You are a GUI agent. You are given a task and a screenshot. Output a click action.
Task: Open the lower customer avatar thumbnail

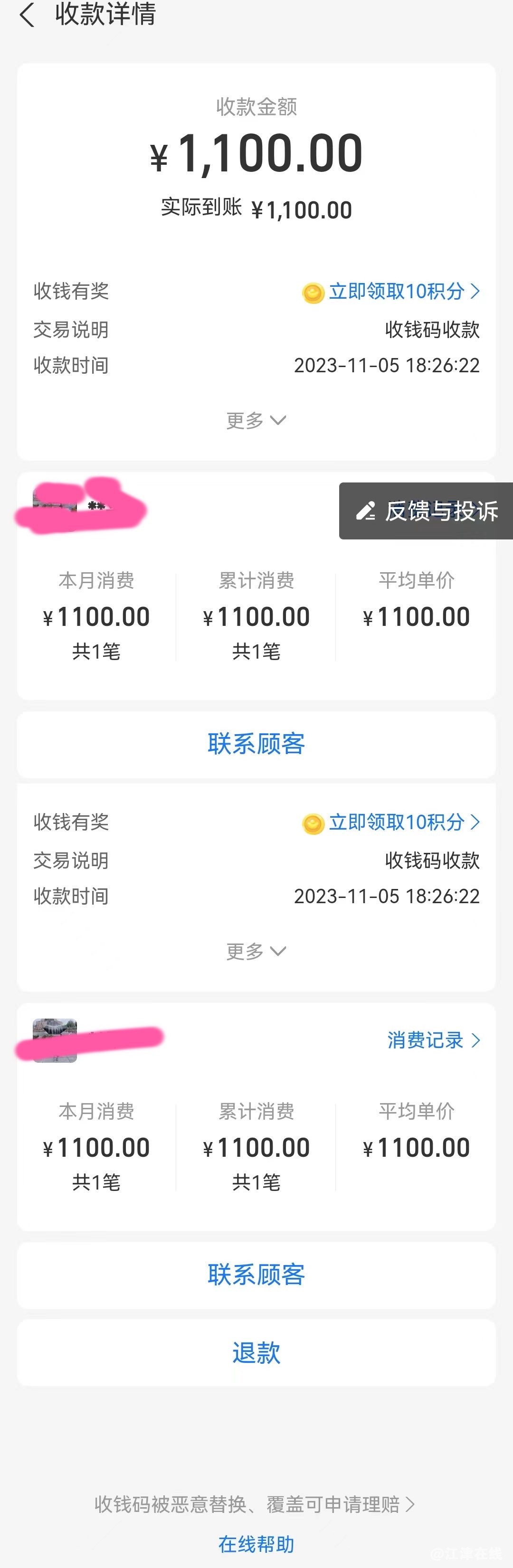[x=55, y=1040]
